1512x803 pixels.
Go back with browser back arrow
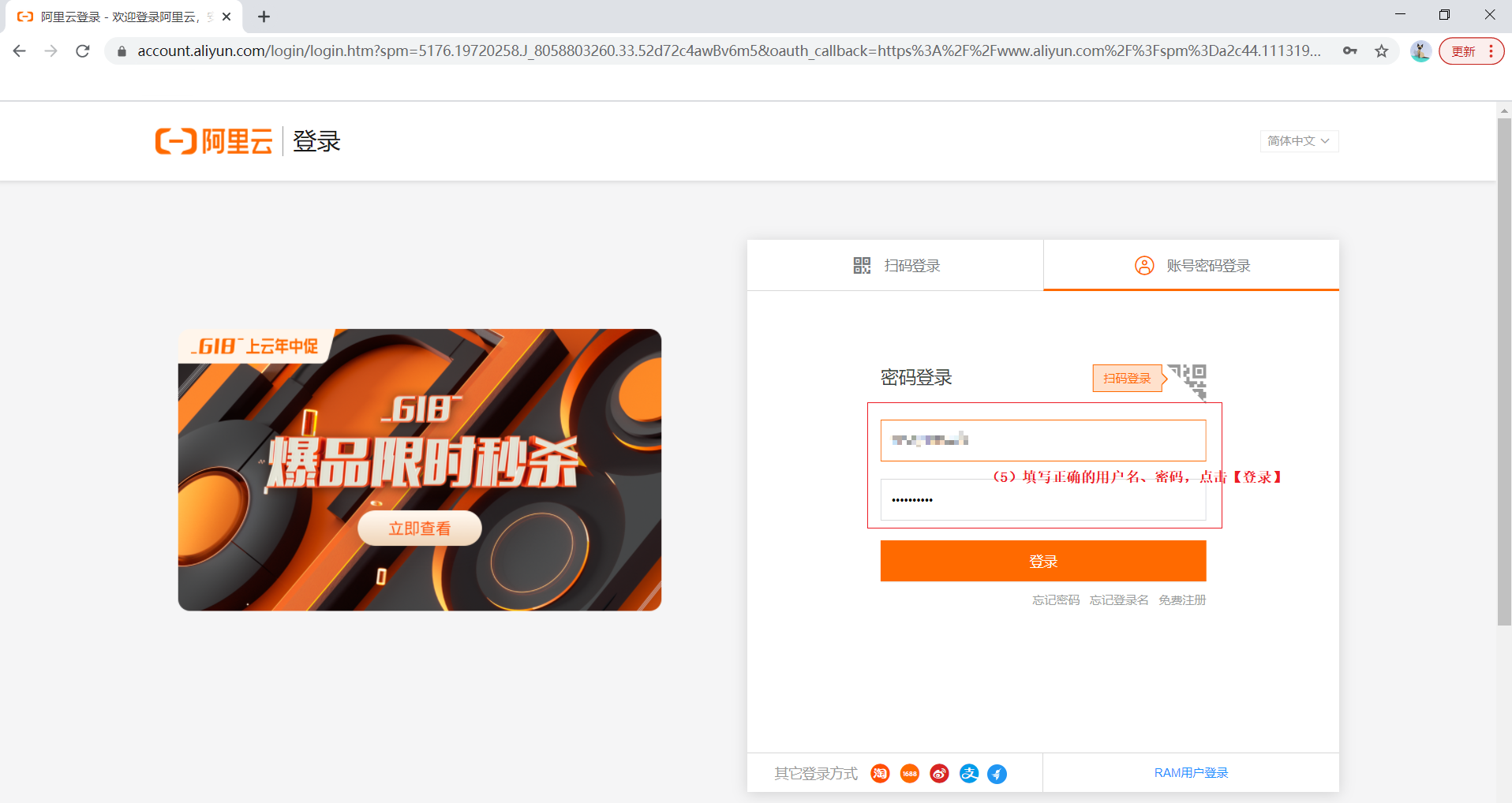20,51
